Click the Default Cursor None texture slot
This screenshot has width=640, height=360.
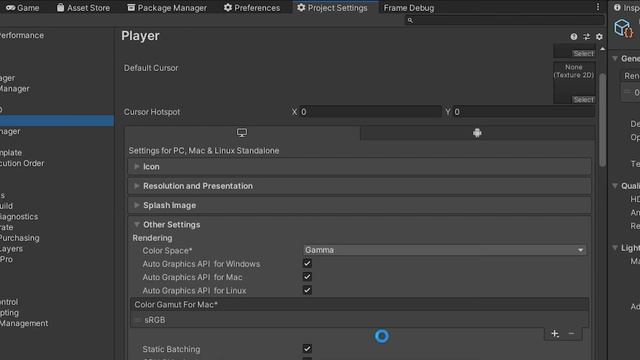[x=574, y=83]
